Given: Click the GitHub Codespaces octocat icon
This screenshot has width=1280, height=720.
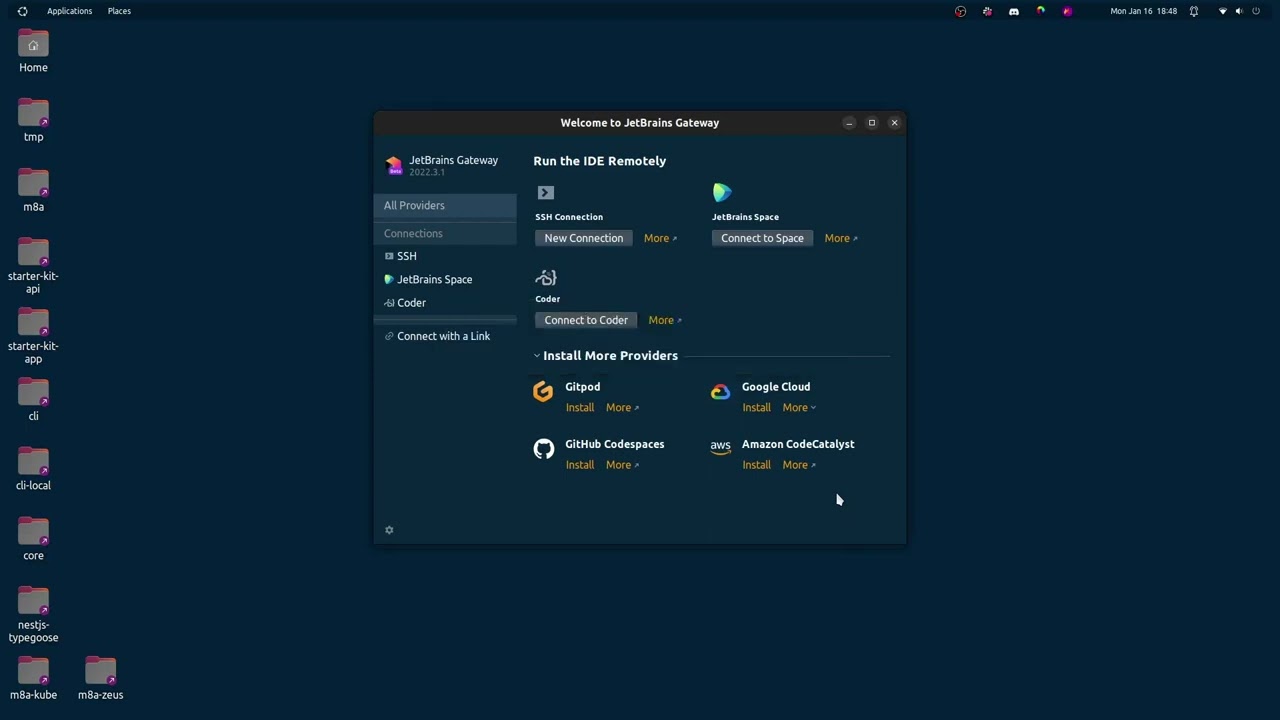Looking at the screenshot, I should coord(544,449).
